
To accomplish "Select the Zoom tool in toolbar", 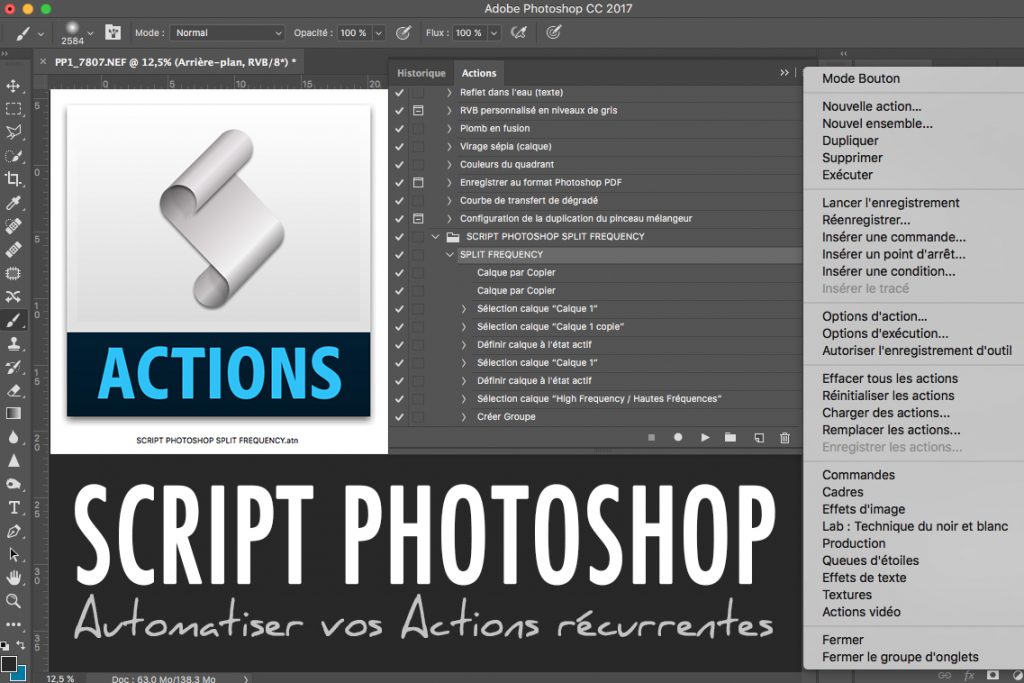I will 13,601.
